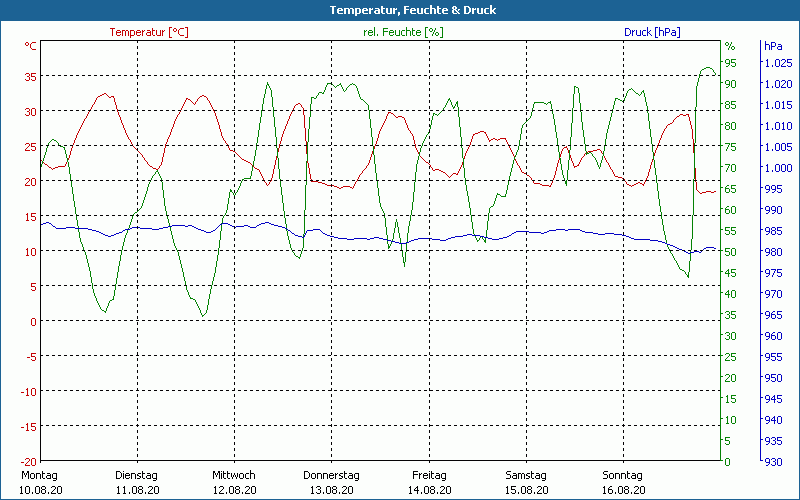Click the green '%' axis unit
This screenshot has width=800, height=500.
(730, 46)
